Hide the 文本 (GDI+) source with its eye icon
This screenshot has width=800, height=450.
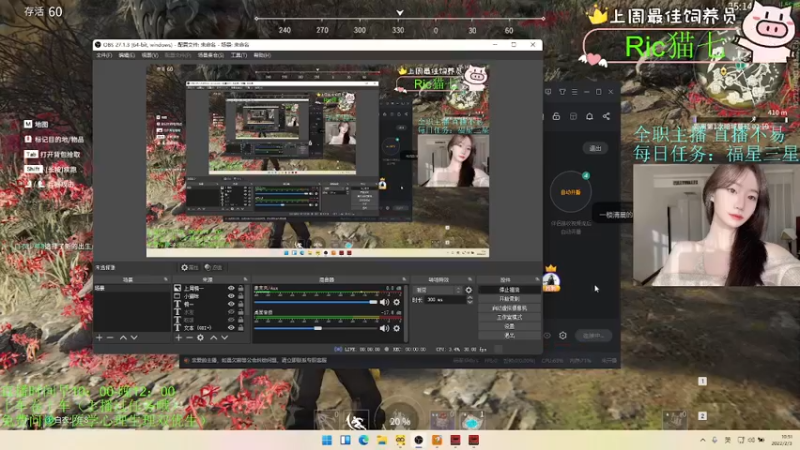pos(231,328)
